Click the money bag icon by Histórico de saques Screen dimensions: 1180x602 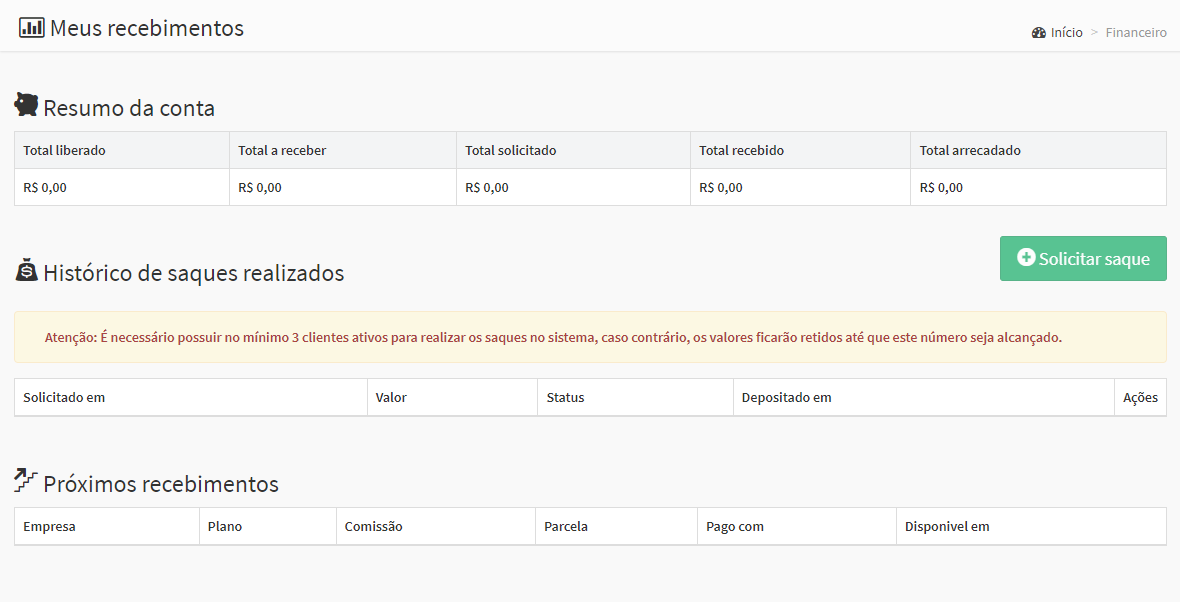(x=26, y=270)
